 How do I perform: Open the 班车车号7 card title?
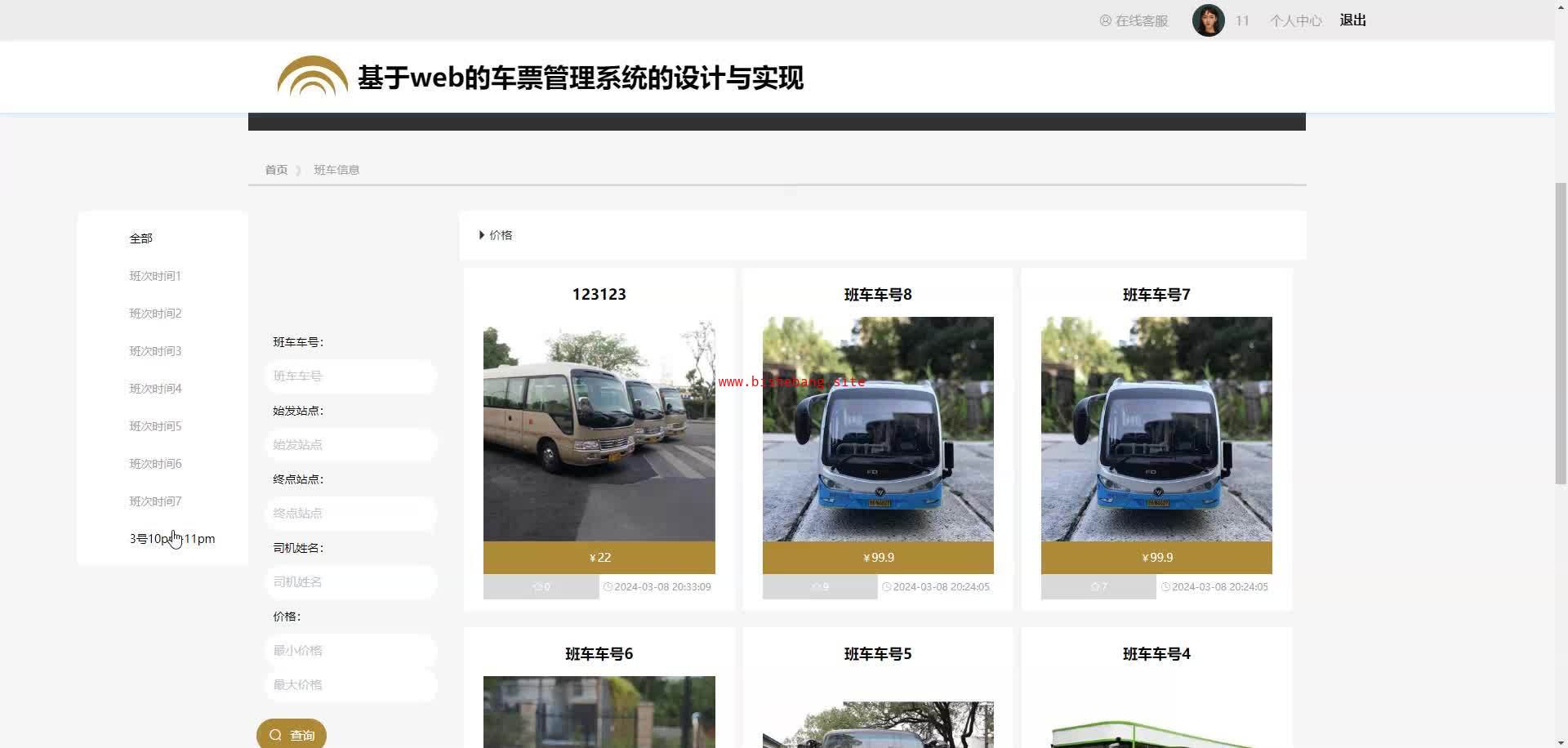pos(1156,295)
